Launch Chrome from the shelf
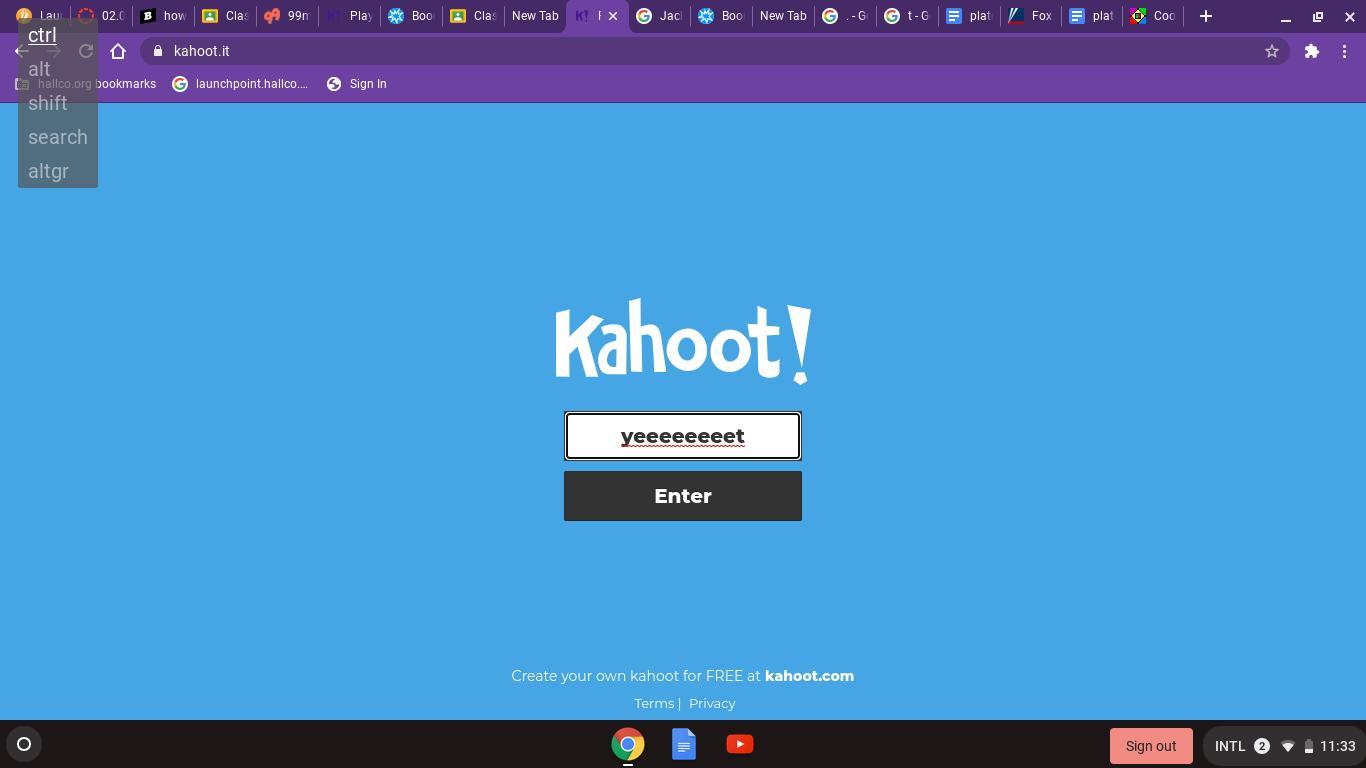Viewport: 1366px width, 768px height. (628, 744)
